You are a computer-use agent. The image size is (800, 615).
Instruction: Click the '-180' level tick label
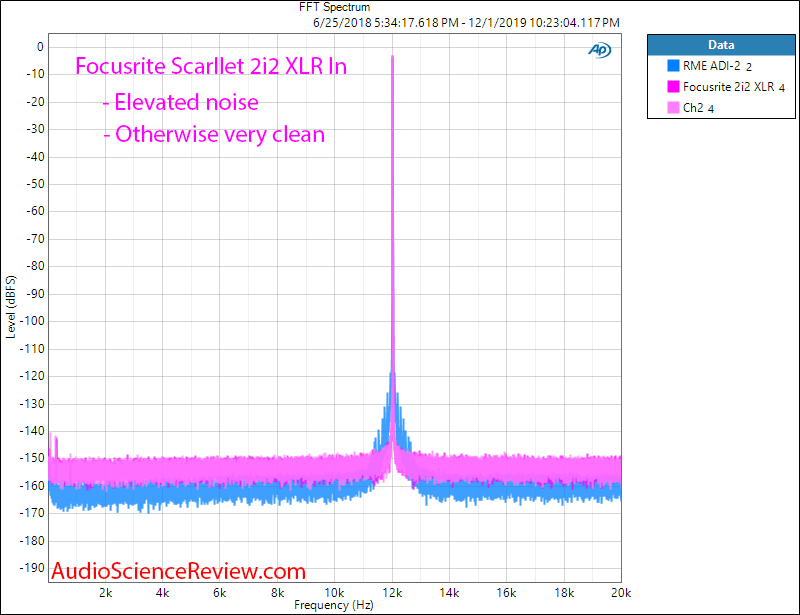click(x=33, y=540)
